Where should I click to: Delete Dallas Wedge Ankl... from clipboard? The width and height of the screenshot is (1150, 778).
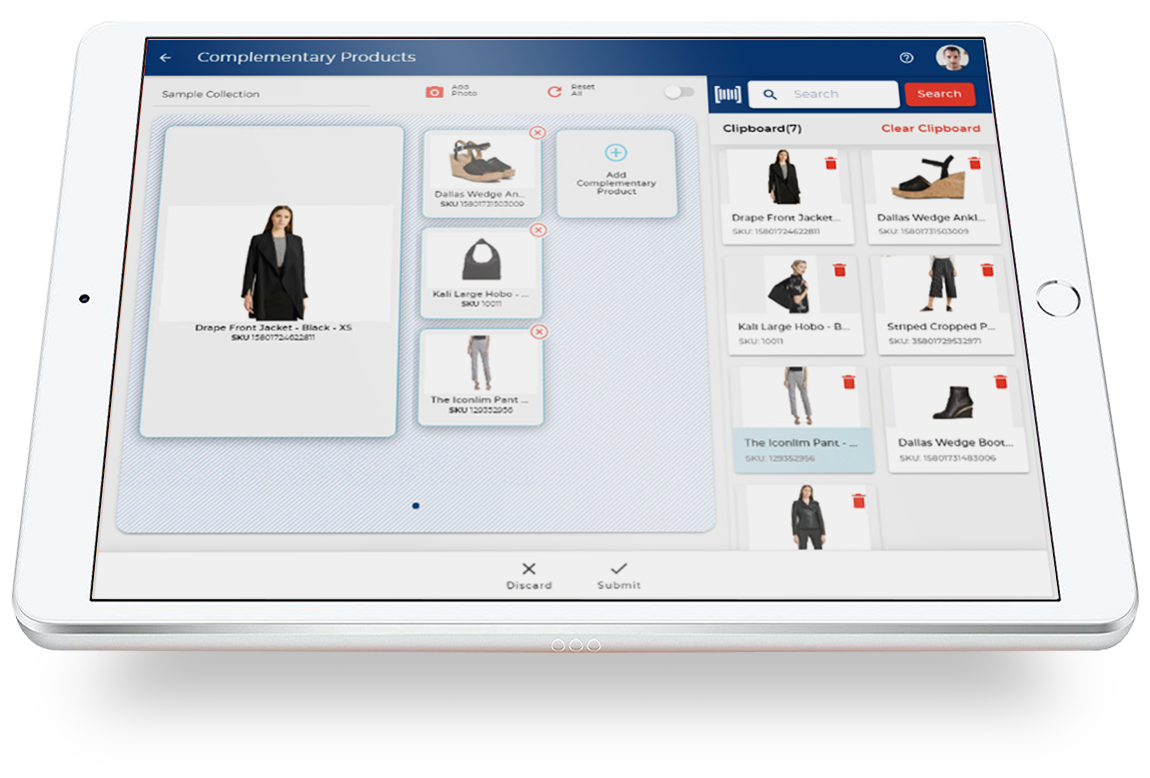(975, 163)
